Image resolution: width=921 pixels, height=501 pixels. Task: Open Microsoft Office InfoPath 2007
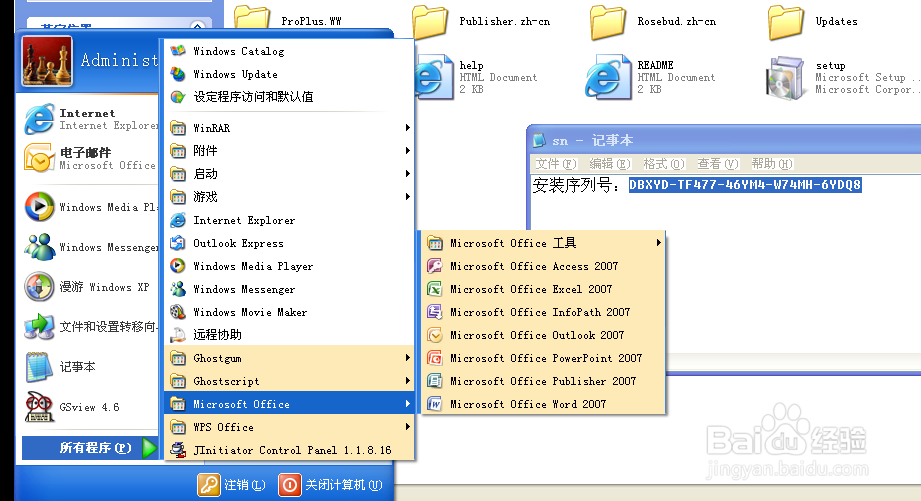(544, 312)
